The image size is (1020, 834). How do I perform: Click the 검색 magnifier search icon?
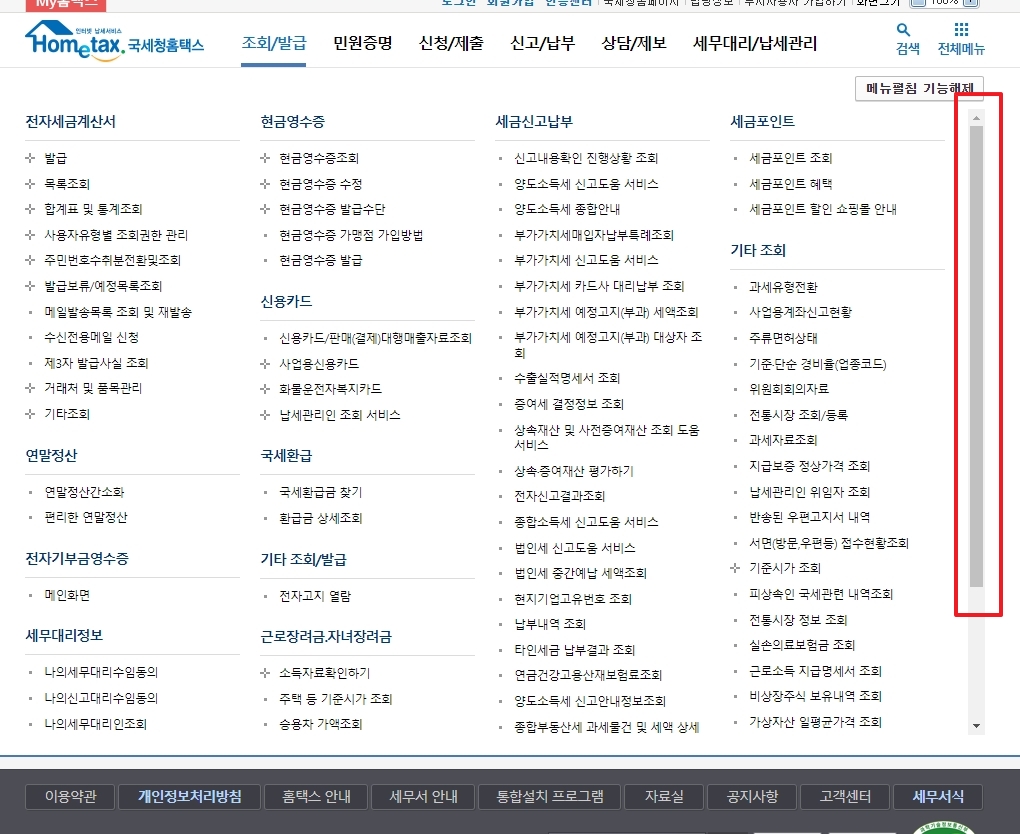click(x=902, y=38)
